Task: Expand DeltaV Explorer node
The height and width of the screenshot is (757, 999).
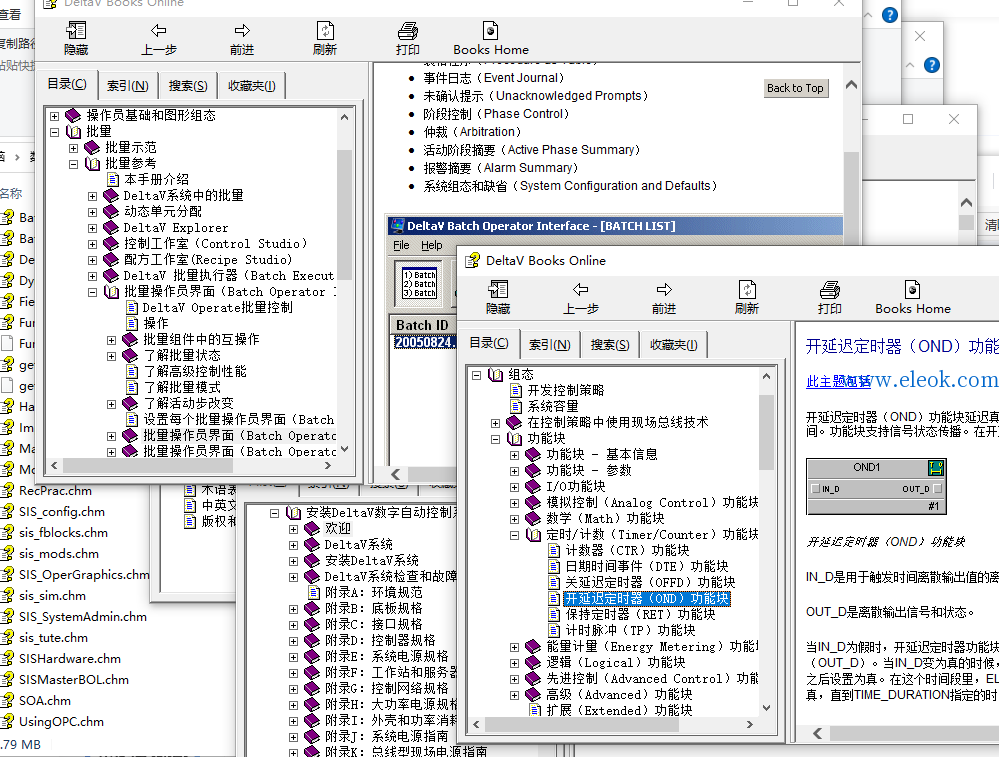Action: pyautogui.click(x=93, y=228)
